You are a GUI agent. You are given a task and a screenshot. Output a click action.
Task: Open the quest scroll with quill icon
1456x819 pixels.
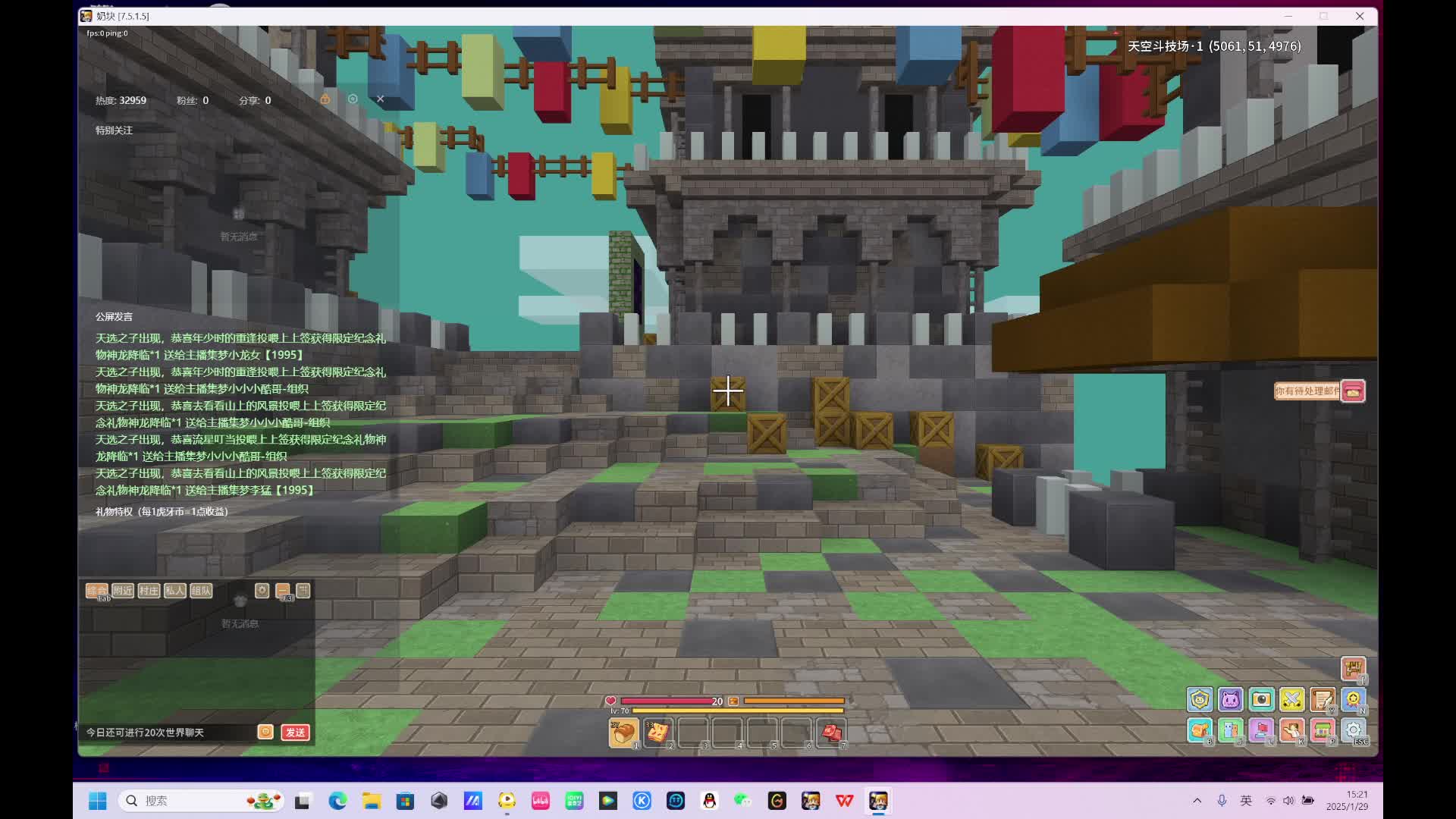[x=1323, y=699]
